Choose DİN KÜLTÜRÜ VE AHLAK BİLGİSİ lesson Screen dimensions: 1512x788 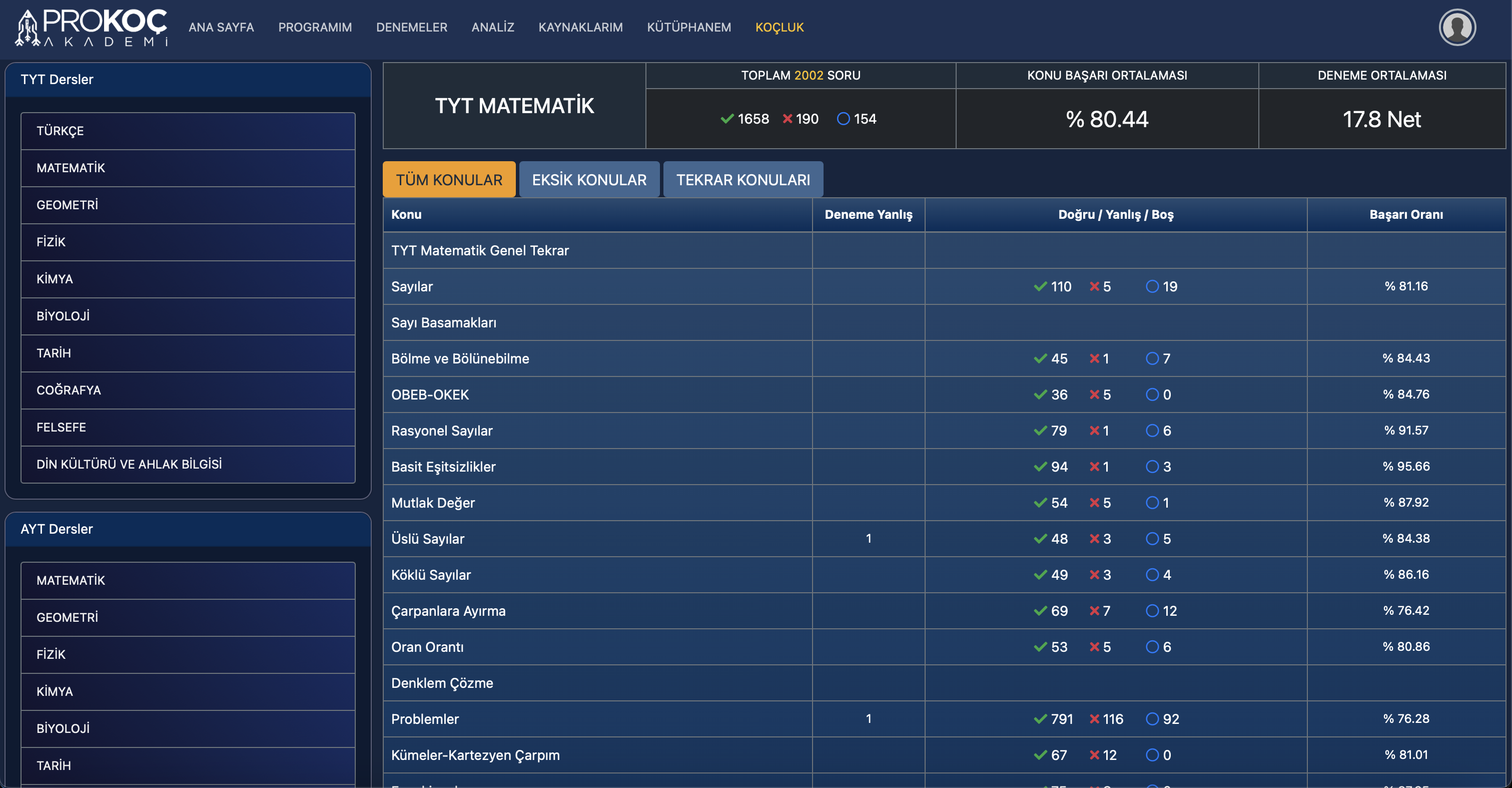[x=188, y=465]
